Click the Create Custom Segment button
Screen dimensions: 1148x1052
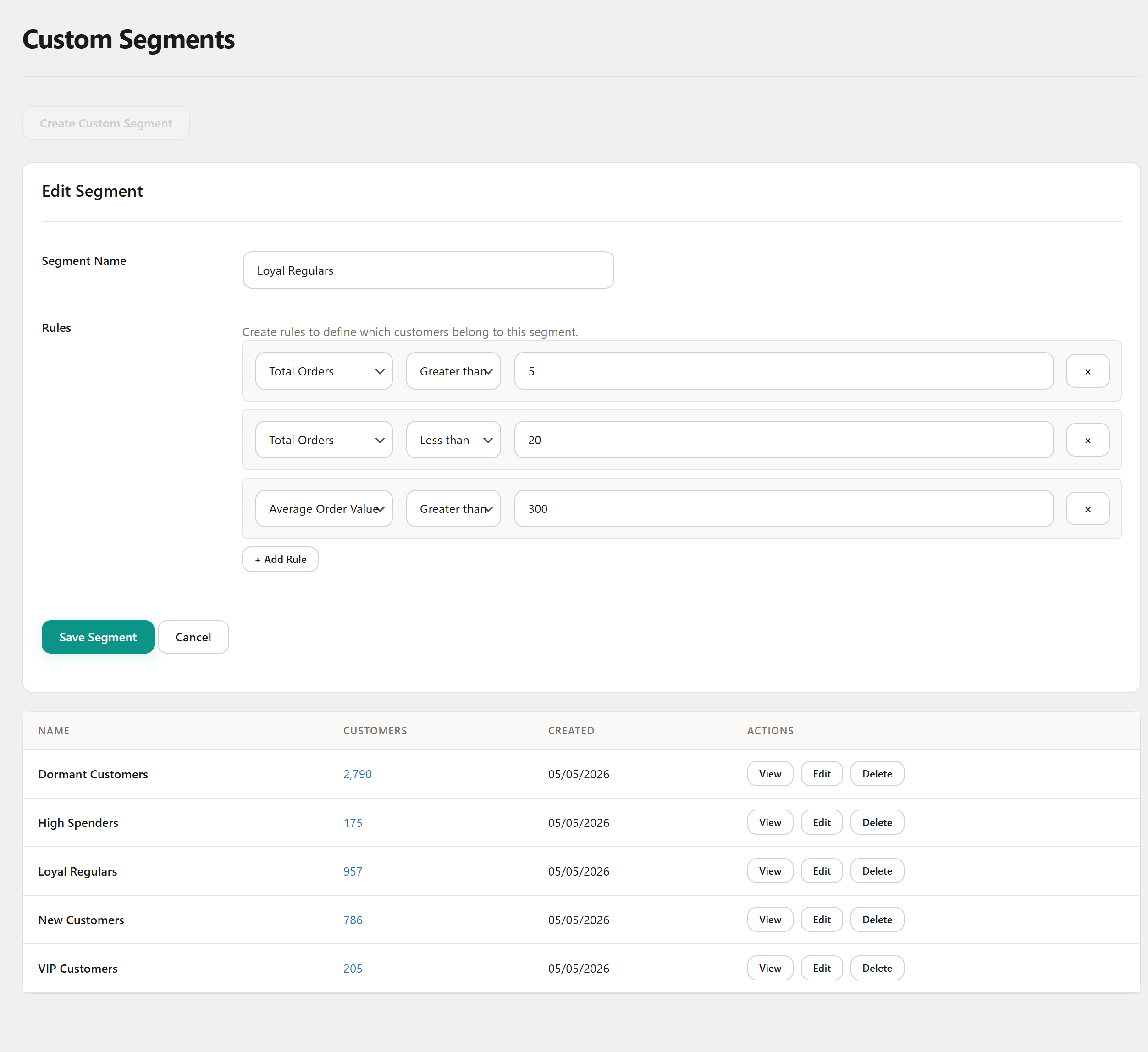(106, 123)
